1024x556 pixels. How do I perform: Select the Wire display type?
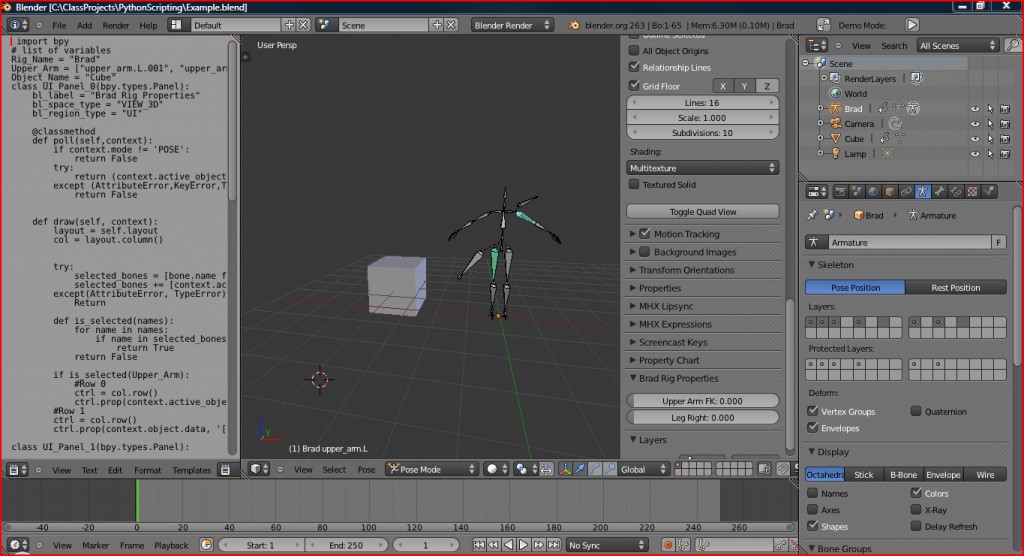[x=985, y=475]
